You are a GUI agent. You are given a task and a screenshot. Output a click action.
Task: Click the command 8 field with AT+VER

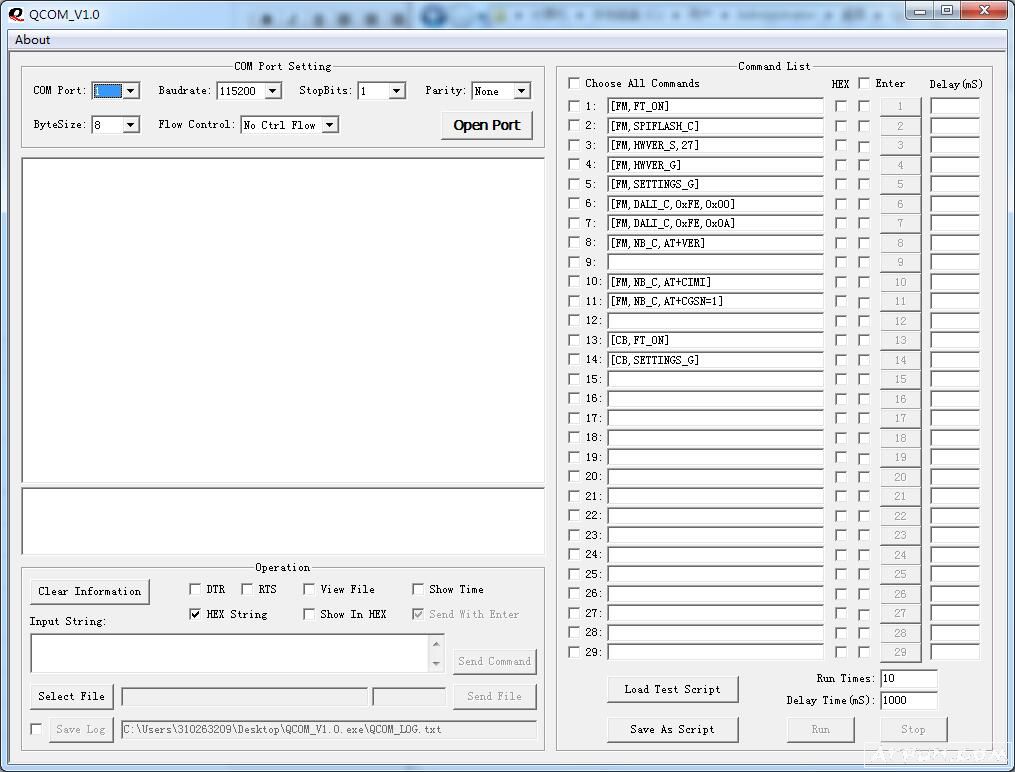tap(714, 243)
